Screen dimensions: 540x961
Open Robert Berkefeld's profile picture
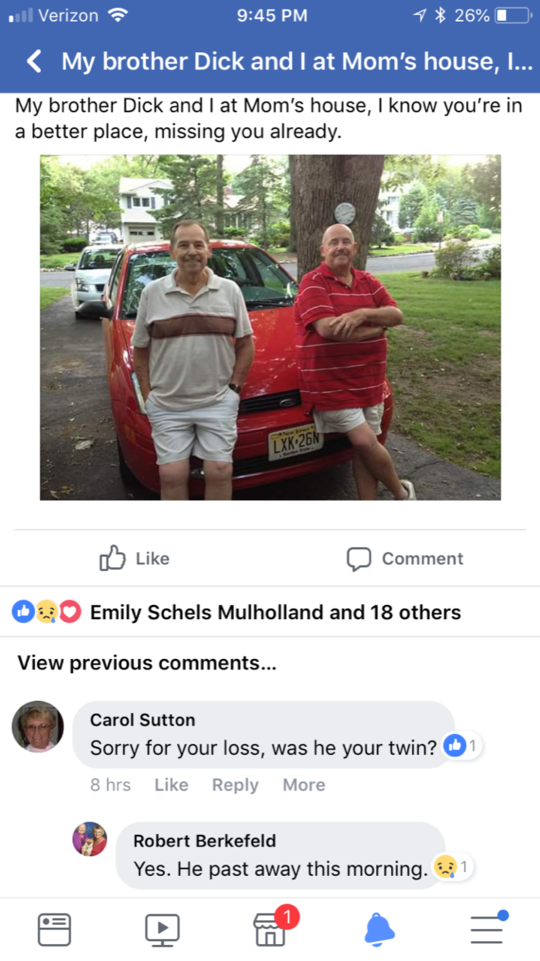click(x=89, y=839)
